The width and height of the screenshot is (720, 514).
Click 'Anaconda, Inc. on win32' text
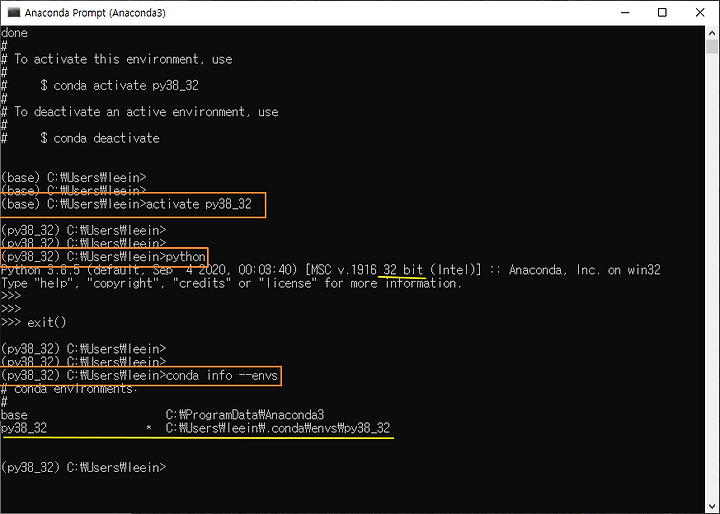point(585,270)
